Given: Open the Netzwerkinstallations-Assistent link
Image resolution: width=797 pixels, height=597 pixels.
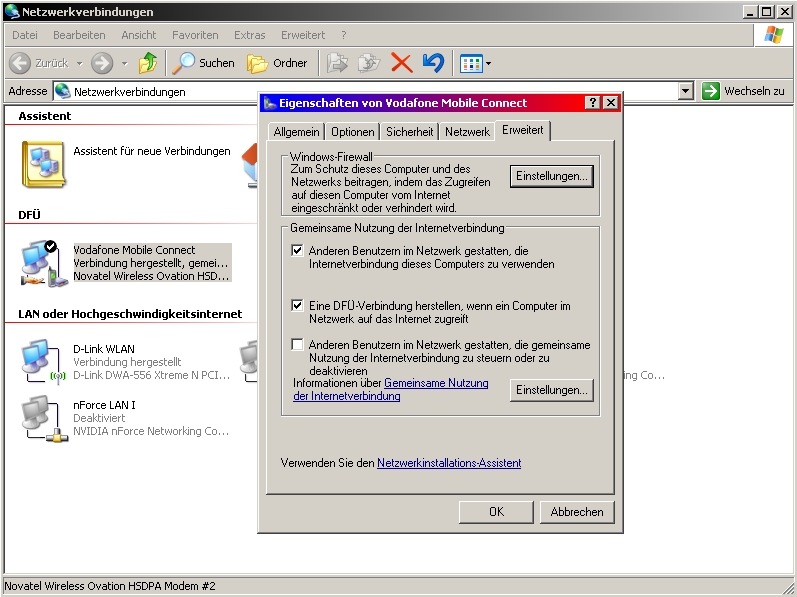Looking at the screenshot, I should coord(449,463).
